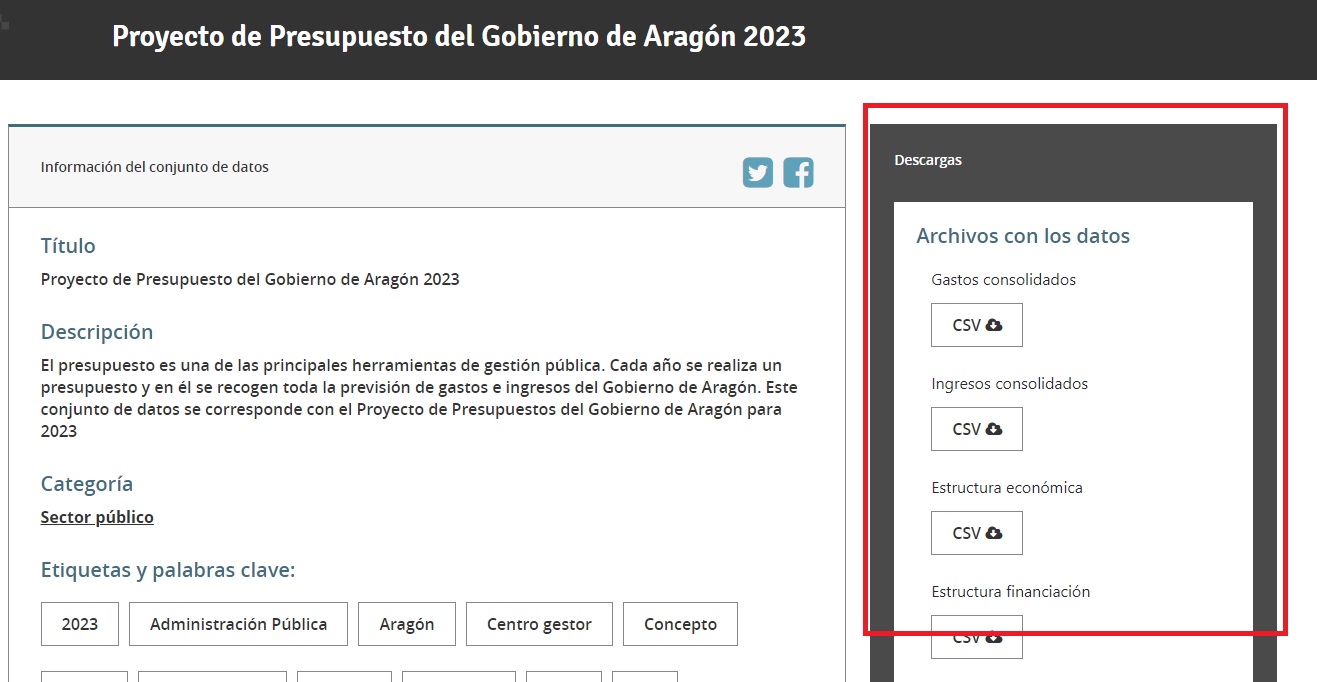Click the Estructura económica label
The image size is (1317, 682).
click(1007, 488)
